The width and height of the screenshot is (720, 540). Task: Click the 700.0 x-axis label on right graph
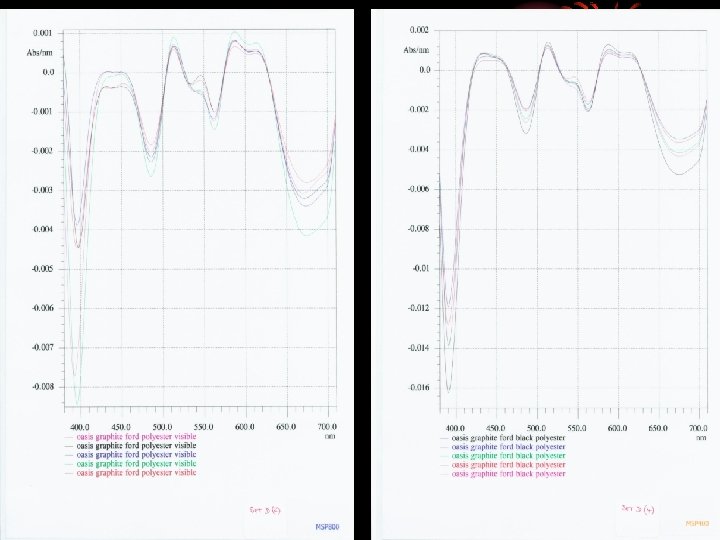coord(698,428)
